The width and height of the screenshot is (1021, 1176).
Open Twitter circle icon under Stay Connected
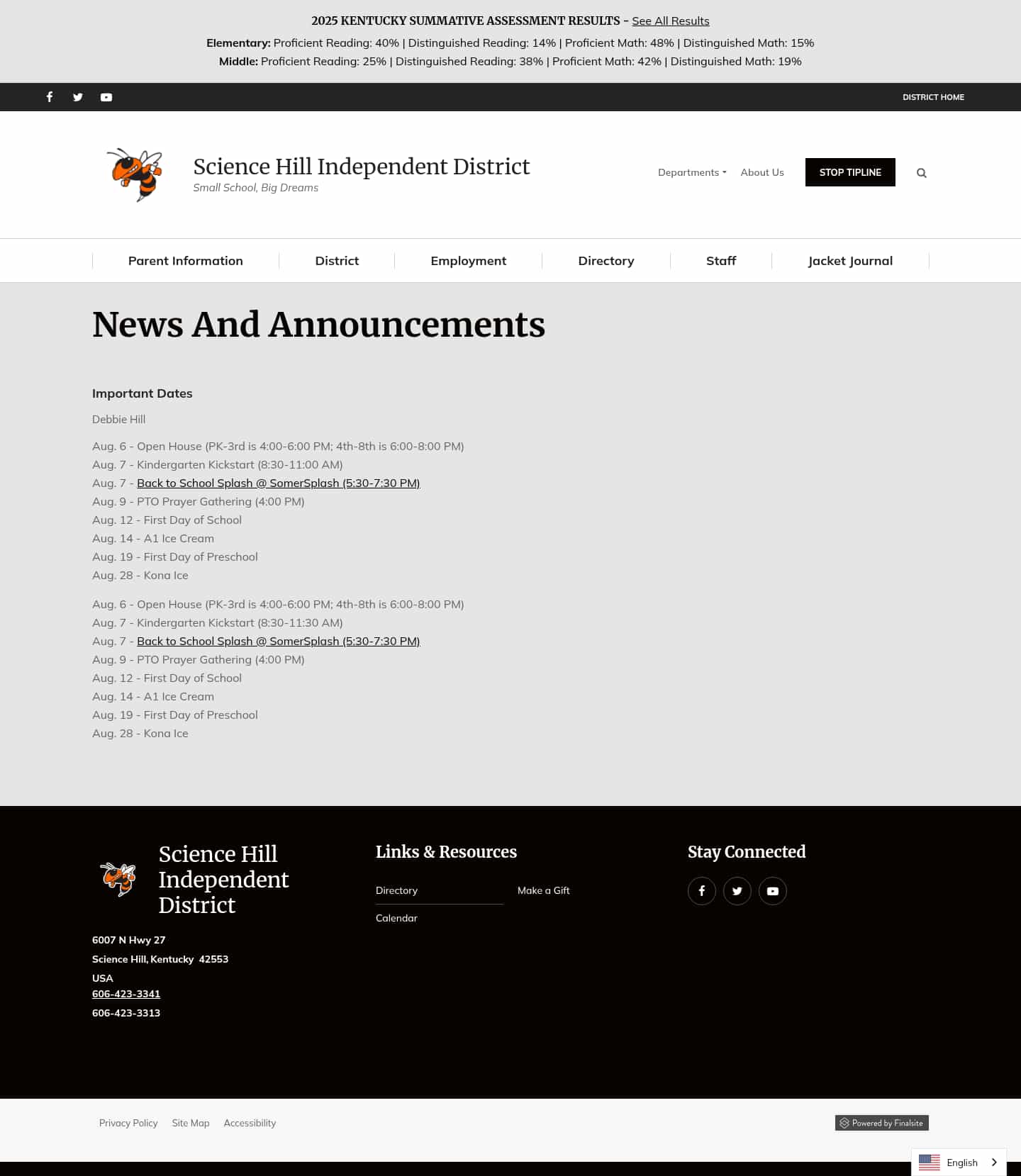point(737,891)
